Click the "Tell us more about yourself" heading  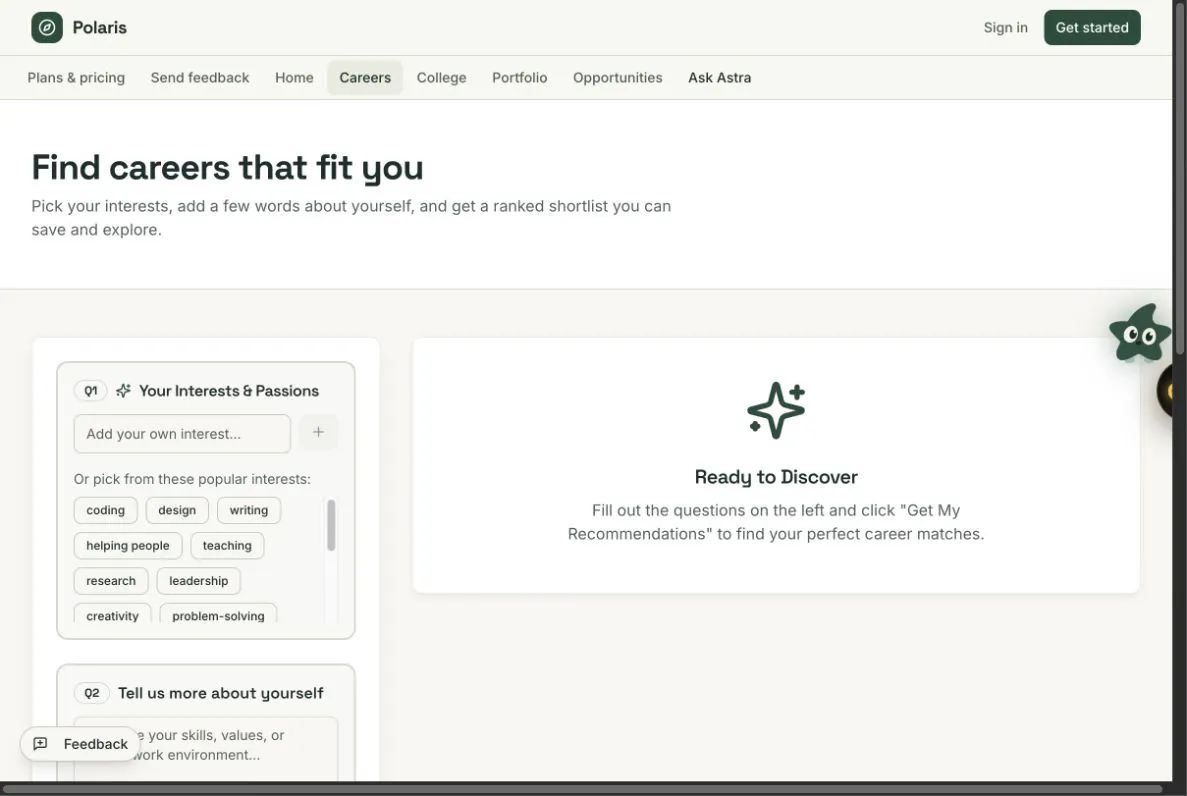click(x=220, y=693)
